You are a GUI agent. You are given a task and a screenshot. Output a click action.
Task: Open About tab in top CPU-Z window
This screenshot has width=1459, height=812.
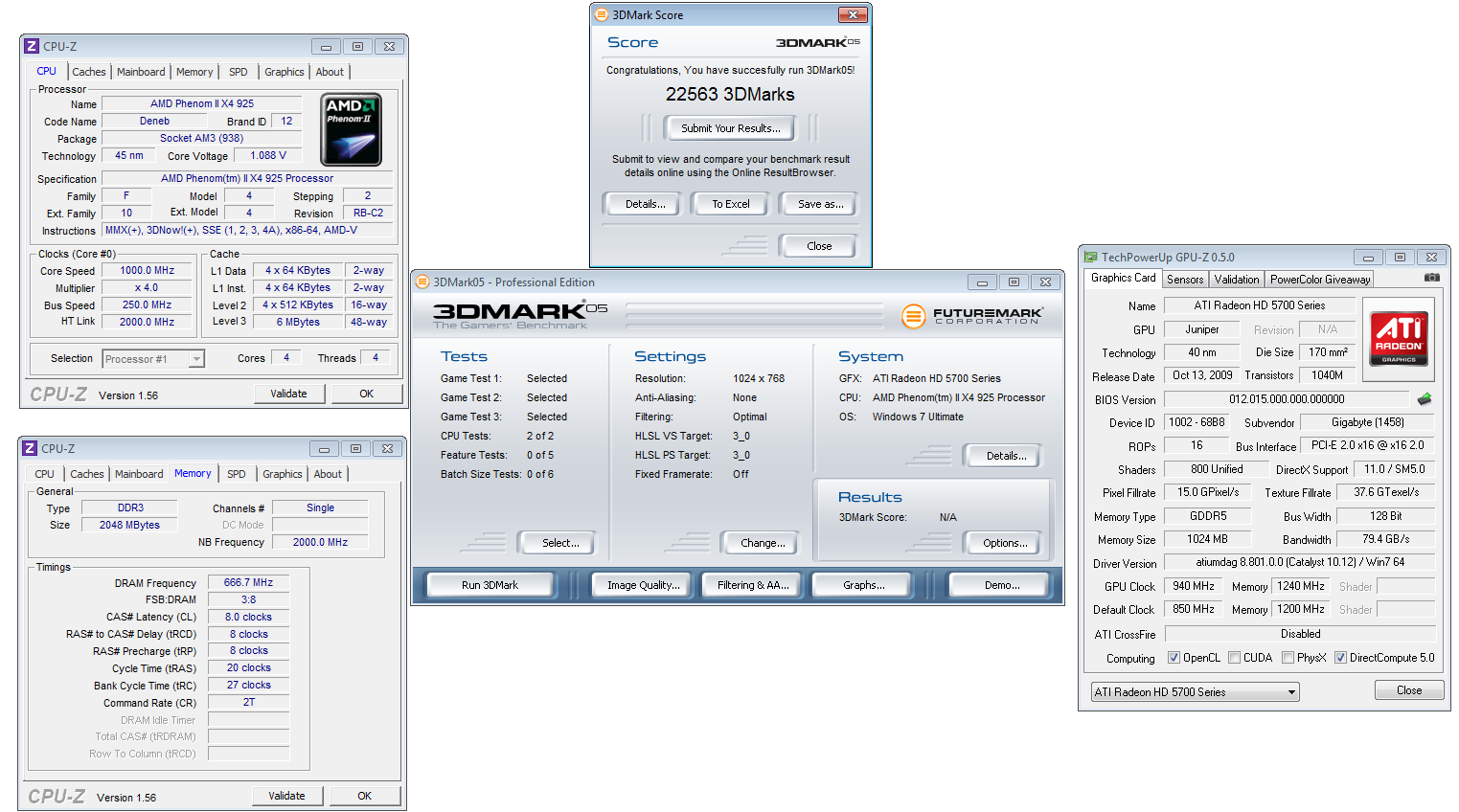click(330, 72)
